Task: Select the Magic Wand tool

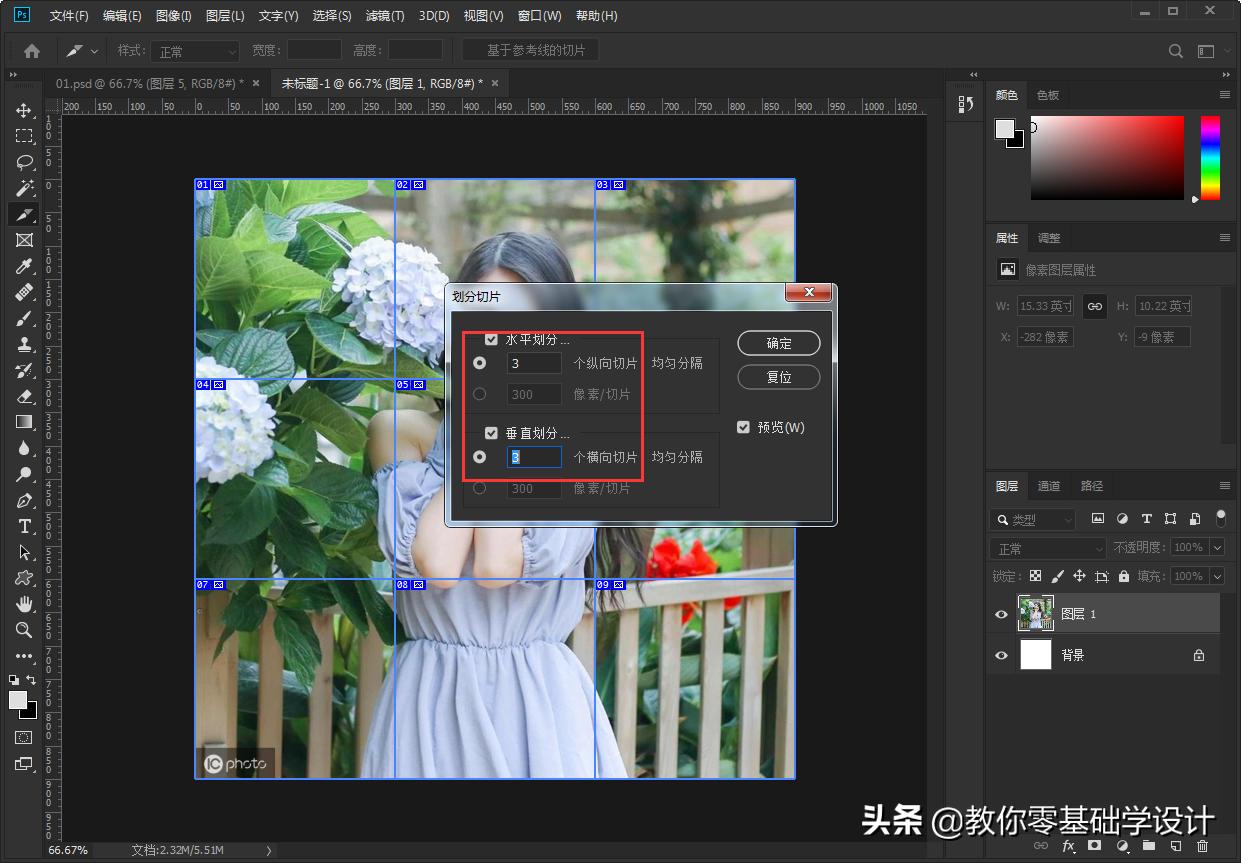Action: (24, 188)
